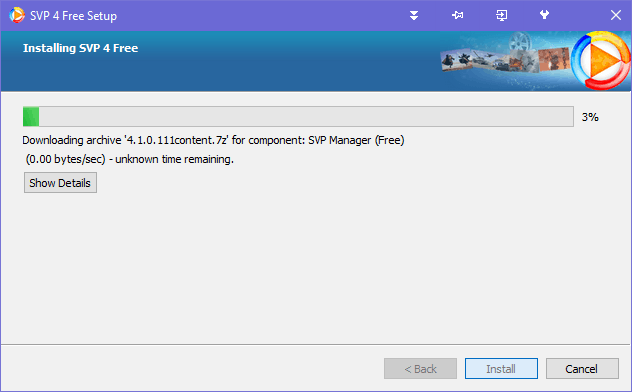Click the Install button
This screenshot has width=632, height=392.
coord(501,369)
